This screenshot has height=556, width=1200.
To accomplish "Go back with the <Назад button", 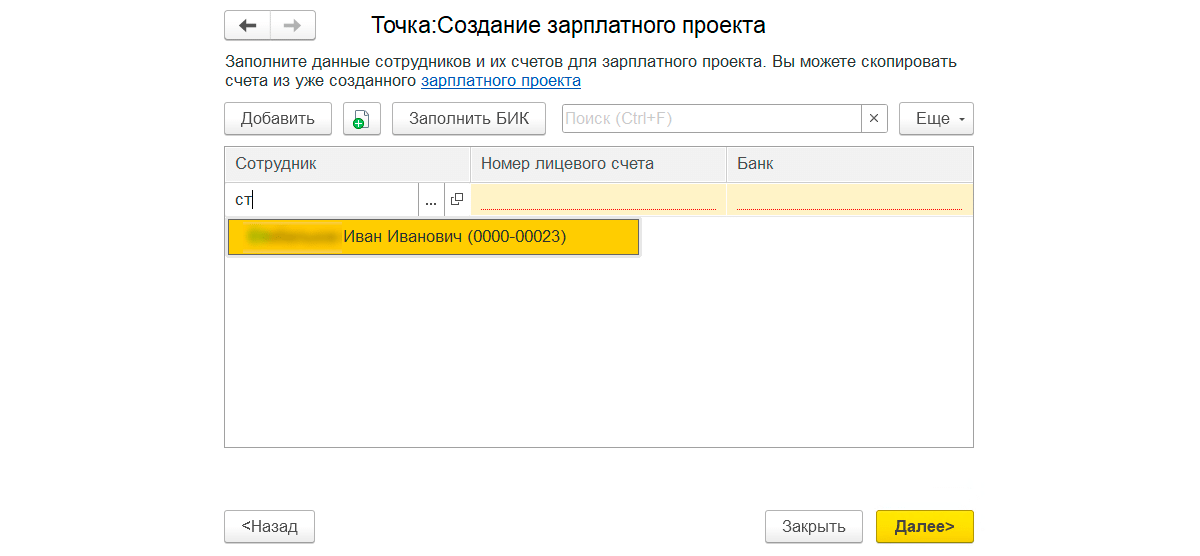I will coord(269,526).
